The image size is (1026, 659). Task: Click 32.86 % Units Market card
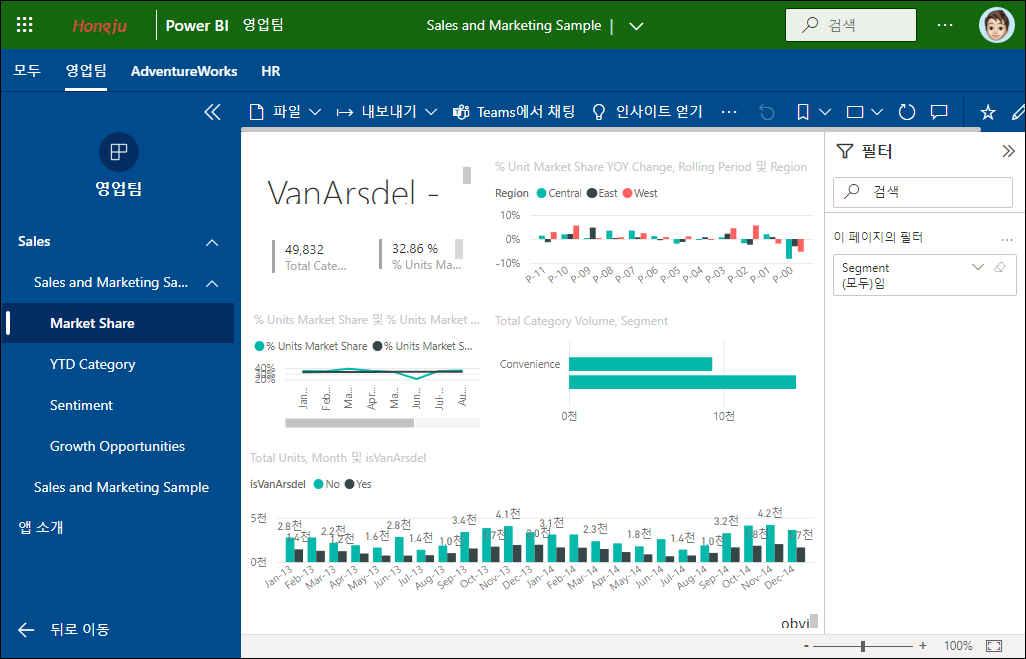(x=421, y=256)
